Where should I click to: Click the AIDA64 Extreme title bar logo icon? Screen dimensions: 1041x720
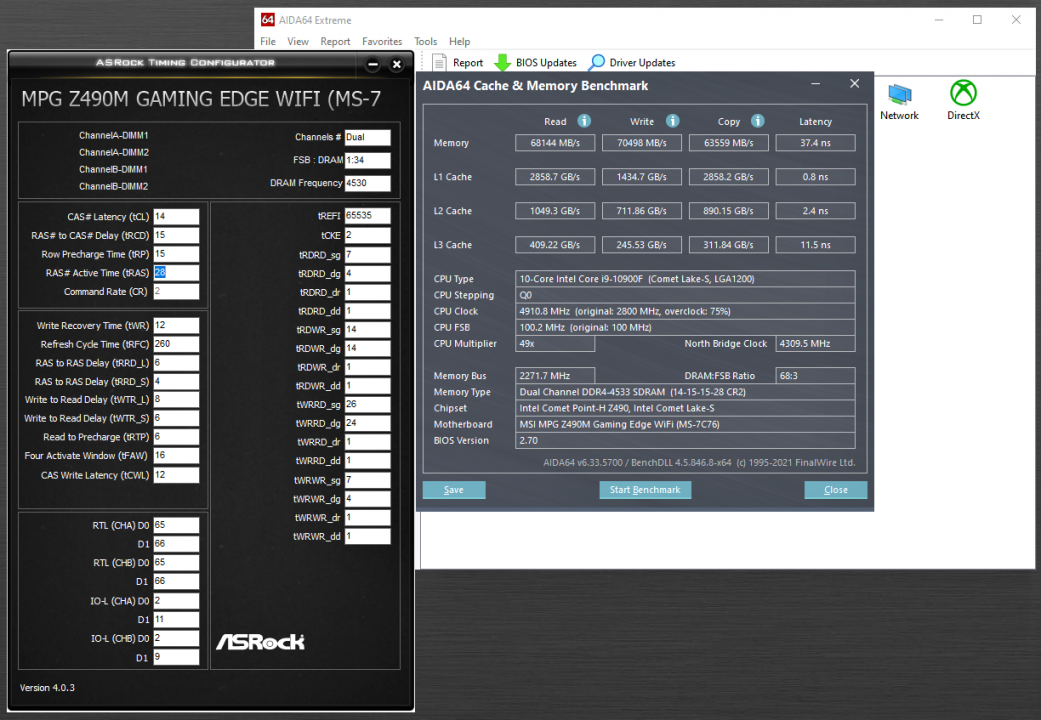click(268, 20)
